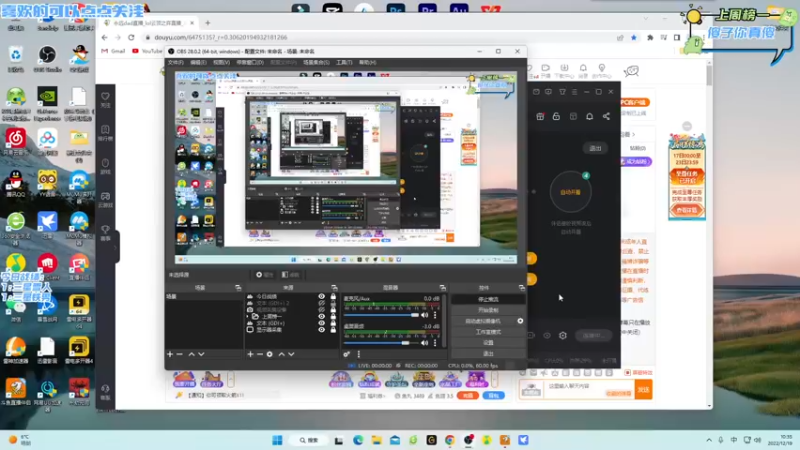The width and height of the screenshot is (800, 450).
Task: Open 桌面音频 channel three-dot options
Action: coord(435,343)
